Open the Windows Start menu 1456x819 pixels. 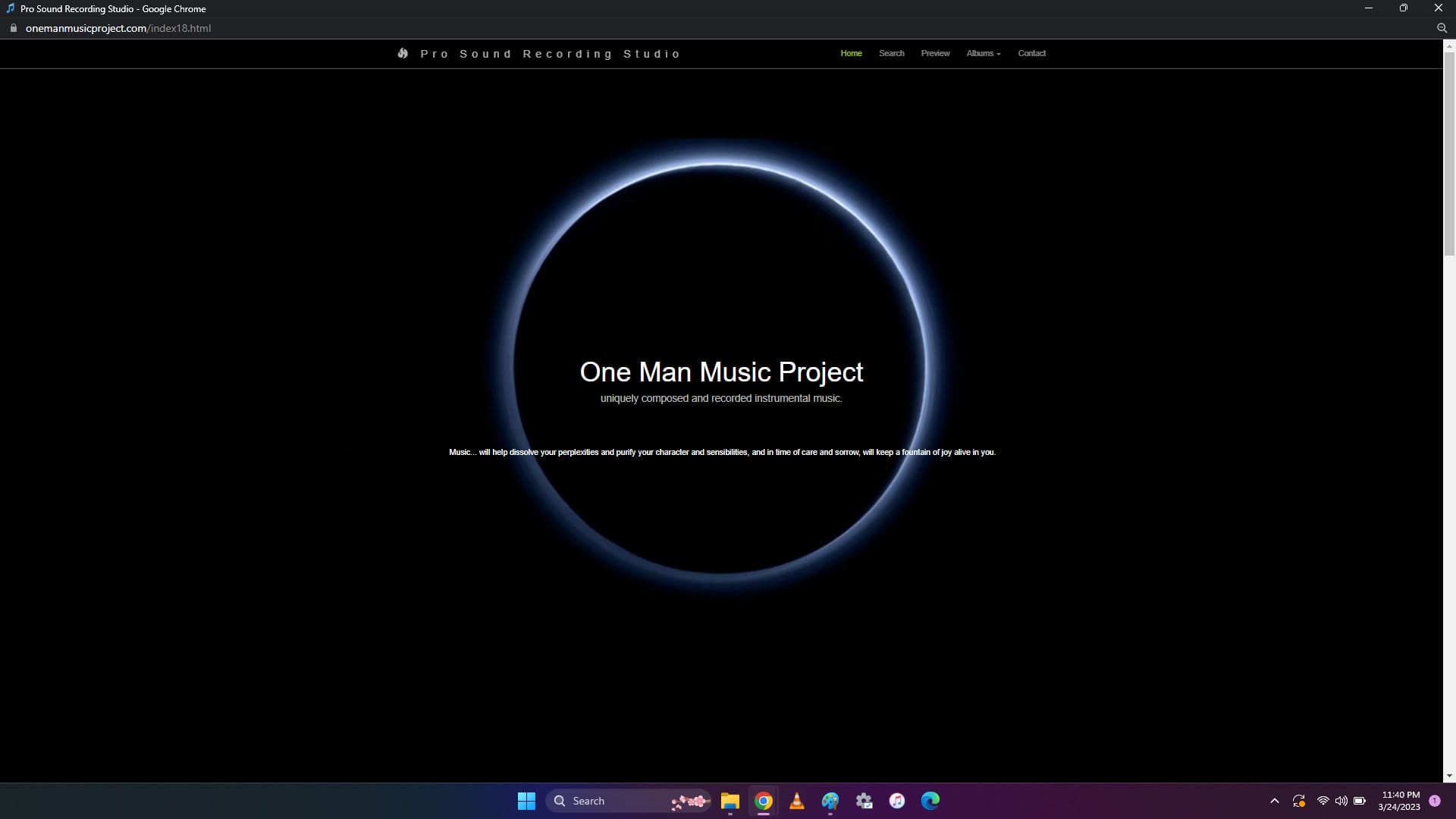tap(526, 801)
